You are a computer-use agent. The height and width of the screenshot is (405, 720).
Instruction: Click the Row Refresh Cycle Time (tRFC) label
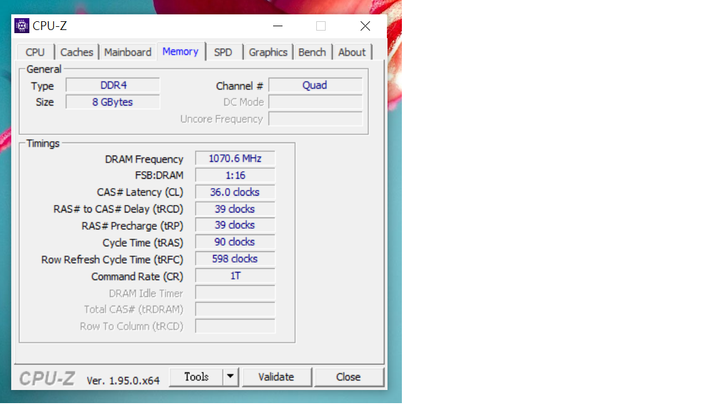click(112, 260)
